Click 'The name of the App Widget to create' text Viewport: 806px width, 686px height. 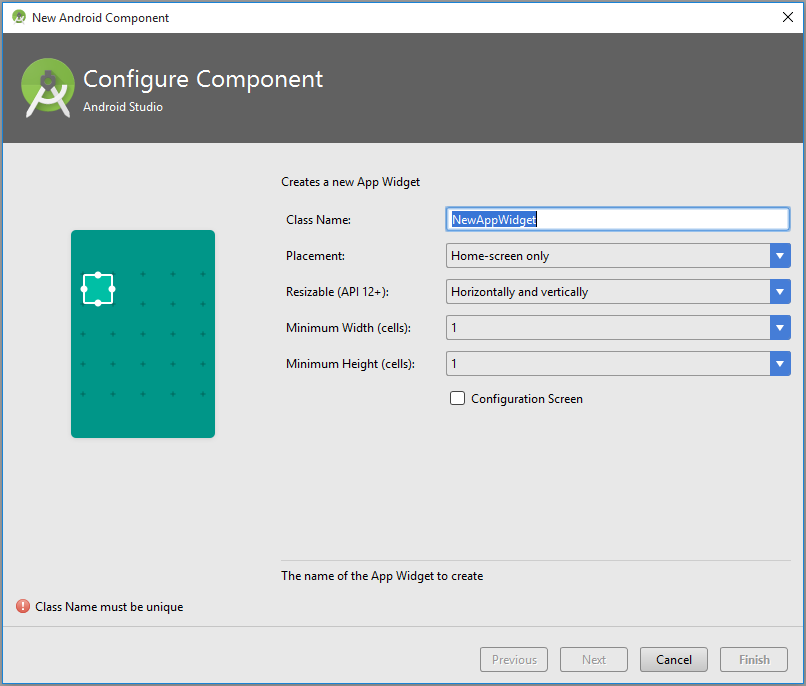coord(382,576)
